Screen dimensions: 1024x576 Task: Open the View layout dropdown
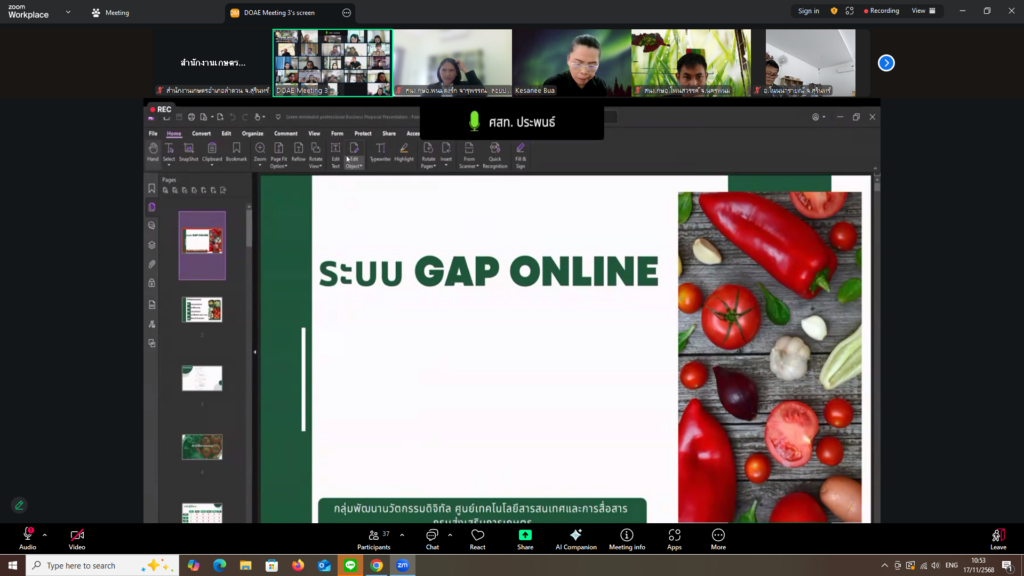(925, 11)
